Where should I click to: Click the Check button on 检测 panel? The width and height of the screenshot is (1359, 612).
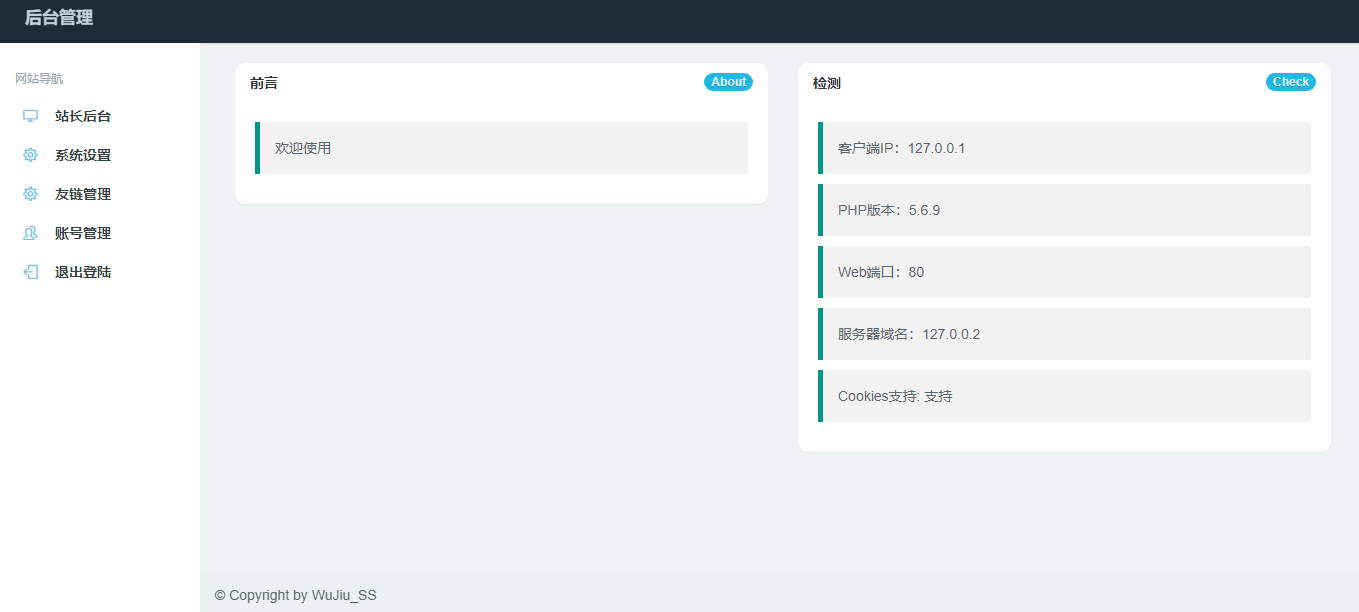(1290, 81)
